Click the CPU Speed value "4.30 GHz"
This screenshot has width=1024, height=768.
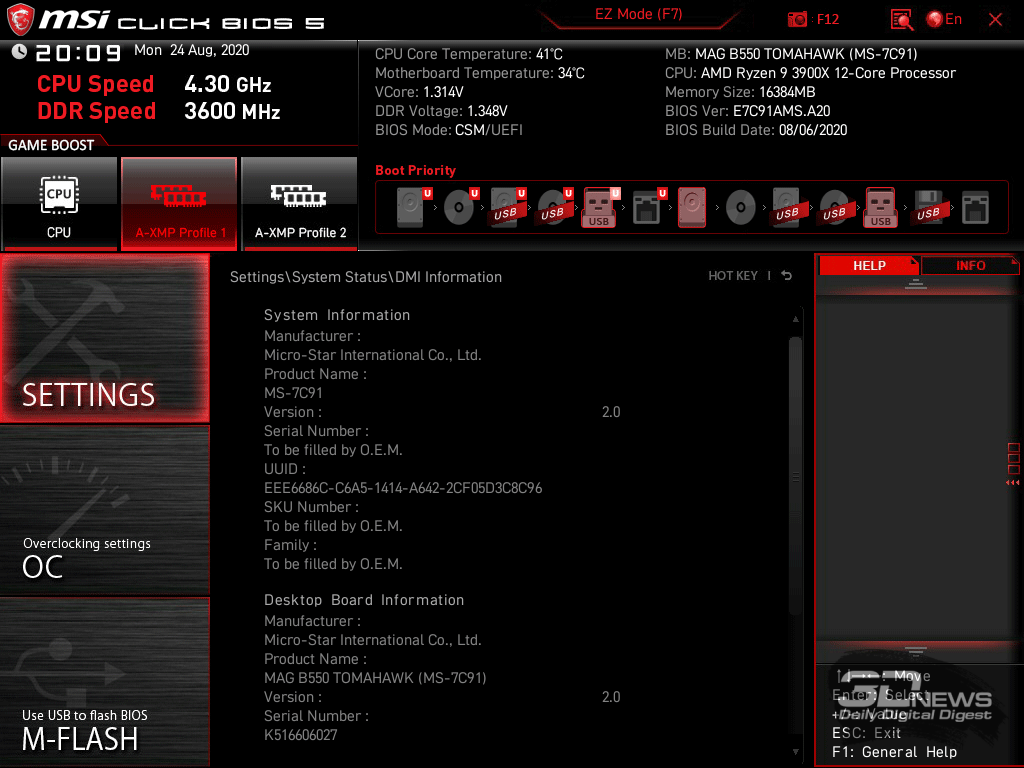[x=227, y=84]
